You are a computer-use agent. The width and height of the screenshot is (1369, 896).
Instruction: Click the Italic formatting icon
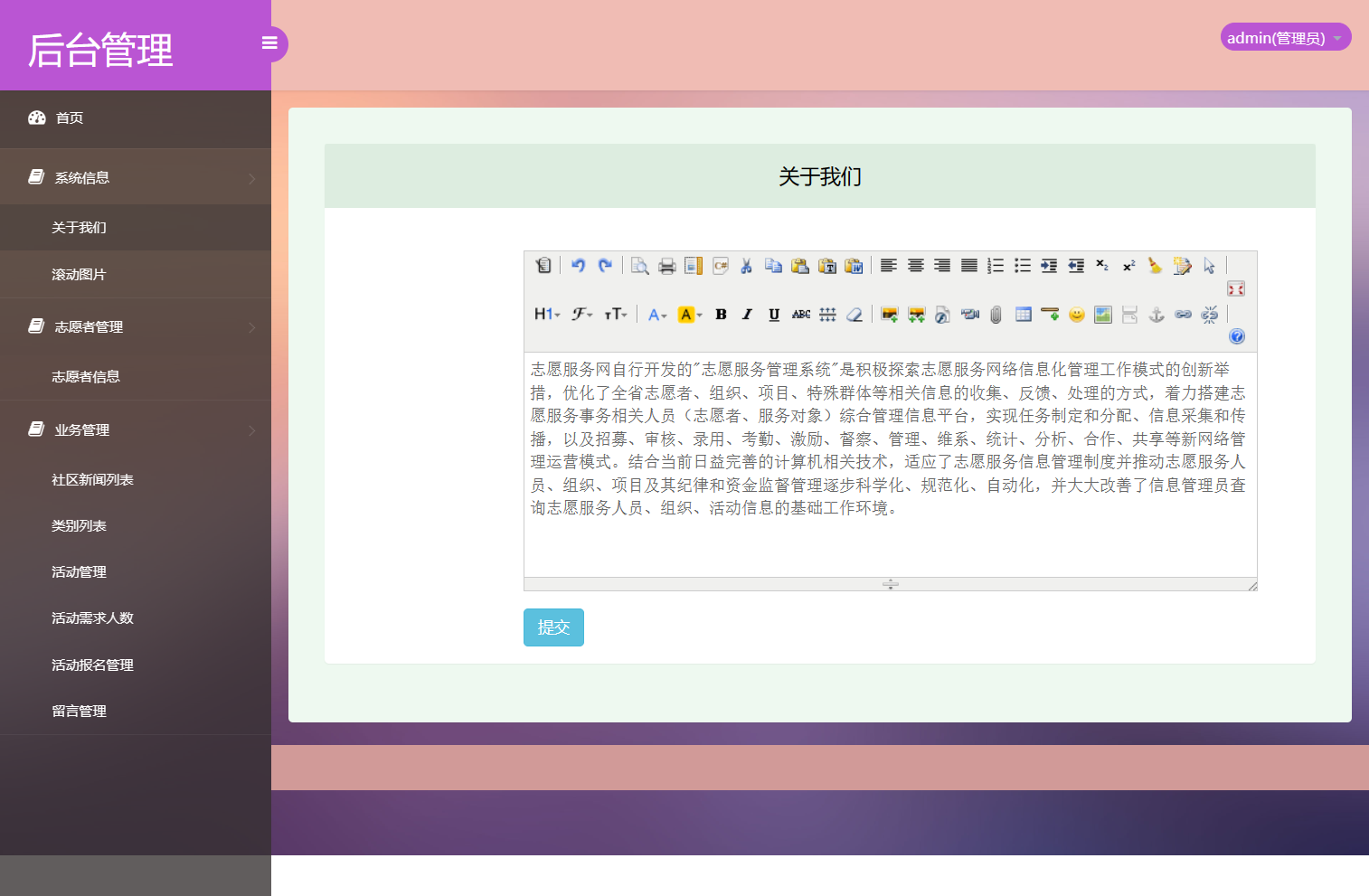(746, 315)
